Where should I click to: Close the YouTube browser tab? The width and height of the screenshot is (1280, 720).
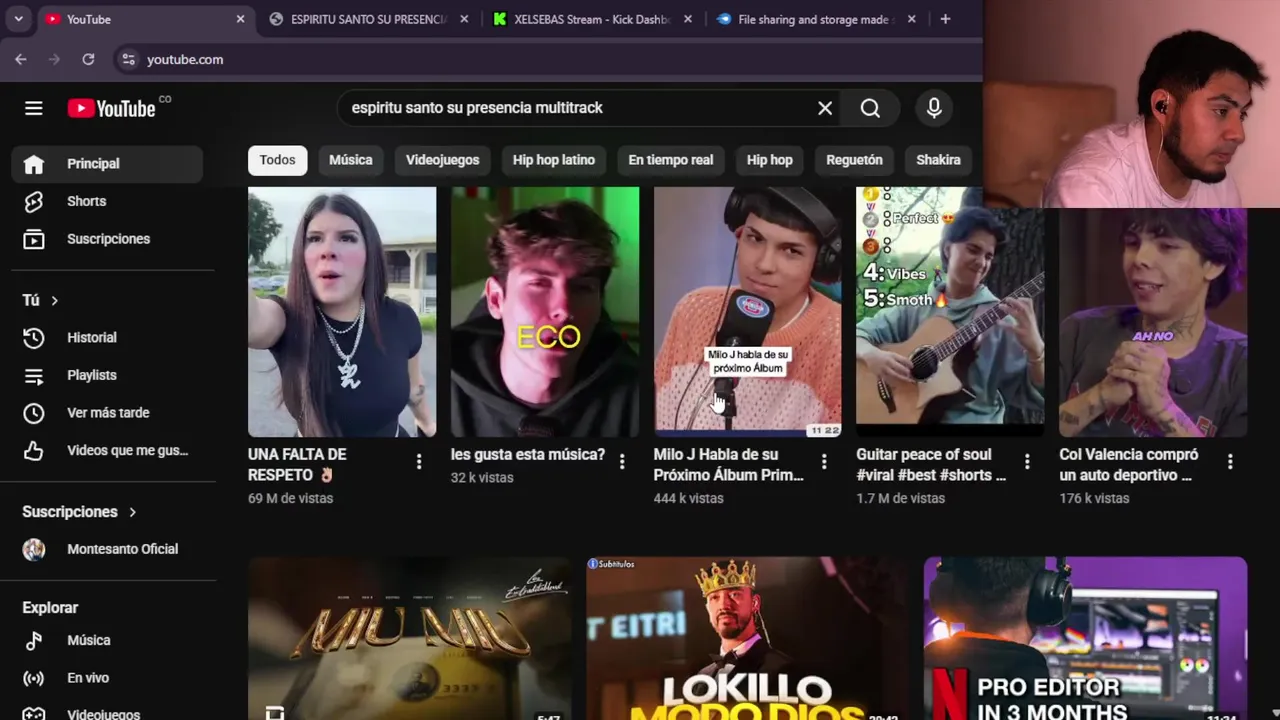(x=240, y=19)
